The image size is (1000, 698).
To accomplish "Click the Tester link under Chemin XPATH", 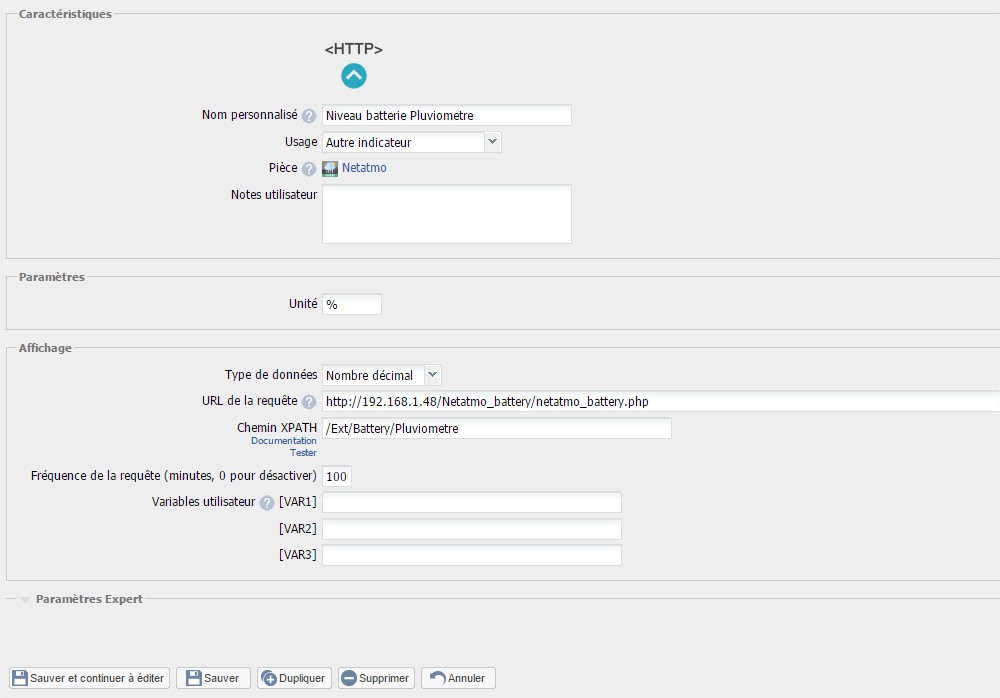I will click(302, 453).
